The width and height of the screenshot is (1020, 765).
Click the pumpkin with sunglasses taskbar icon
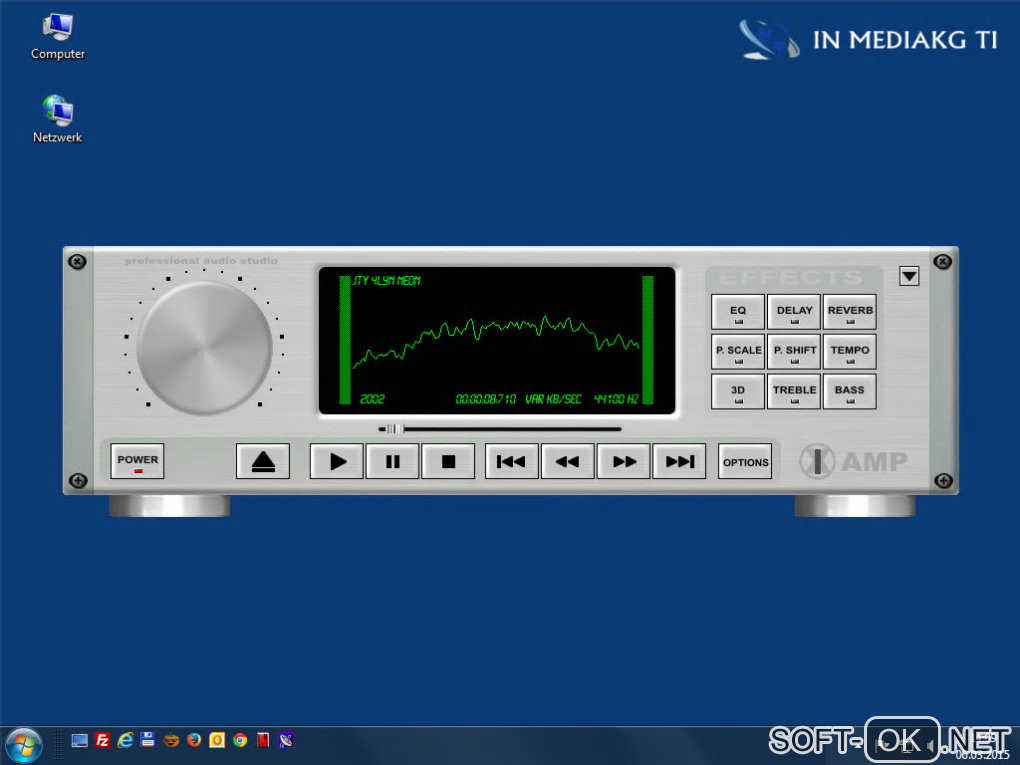click(x=171, y=740)
